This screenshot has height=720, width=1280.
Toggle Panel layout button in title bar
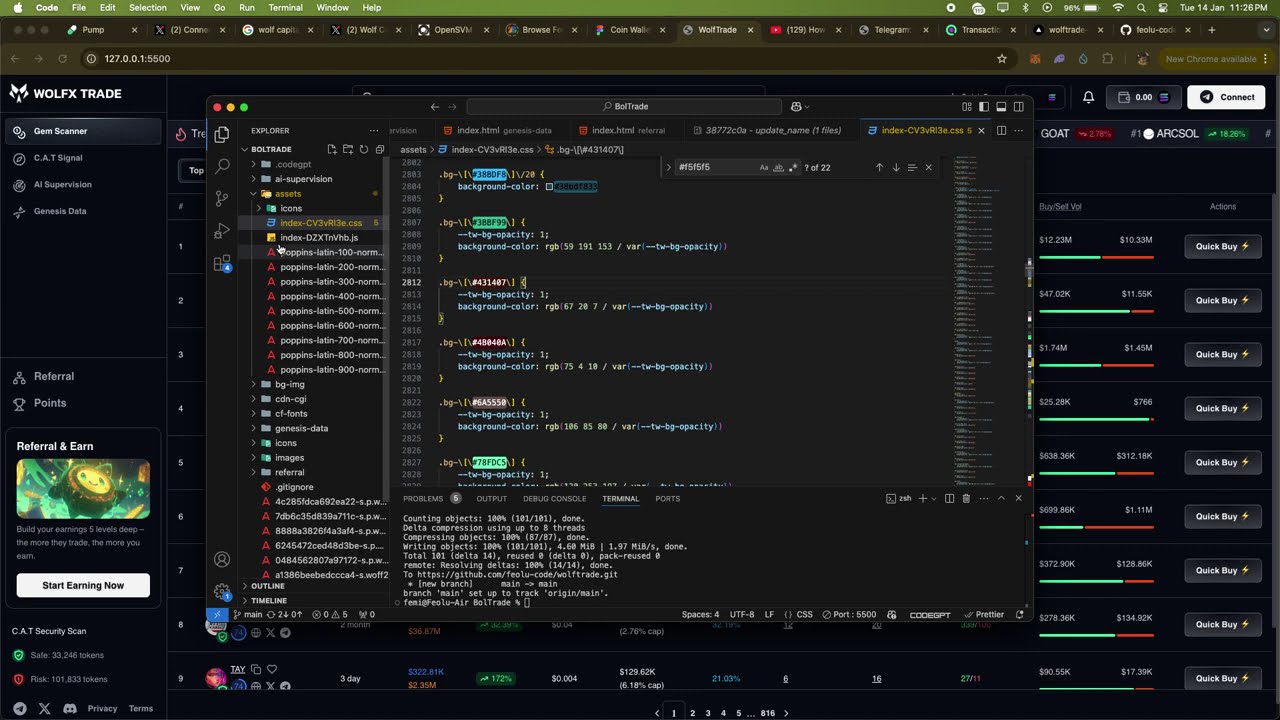1001,106
